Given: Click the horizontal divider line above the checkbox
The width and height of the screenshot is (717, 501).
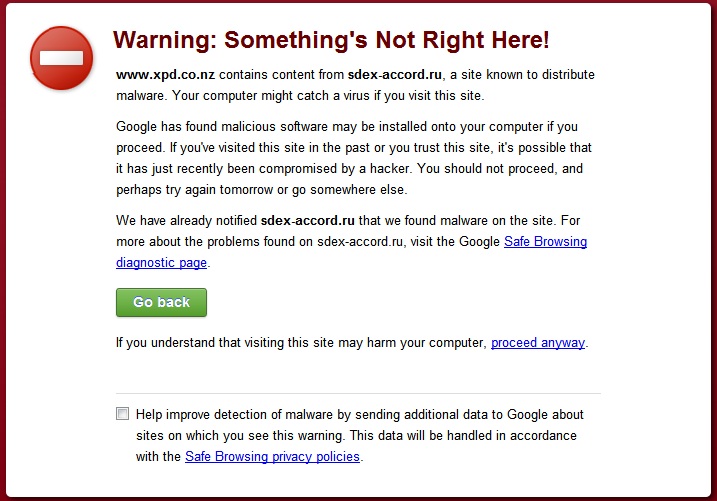Looking at the screenshot, I should (x=358, y=393).
